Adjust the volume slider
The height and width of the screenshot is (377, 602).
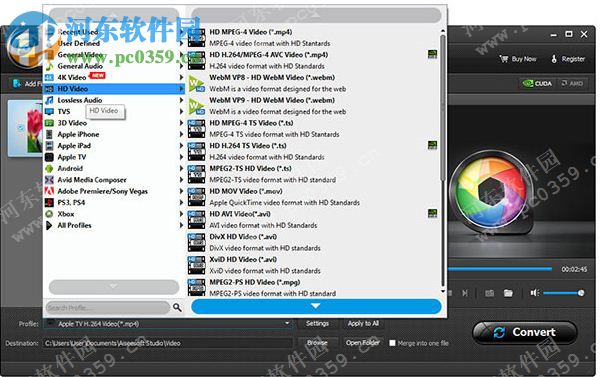pyautogui.click(x=563, y=293)
